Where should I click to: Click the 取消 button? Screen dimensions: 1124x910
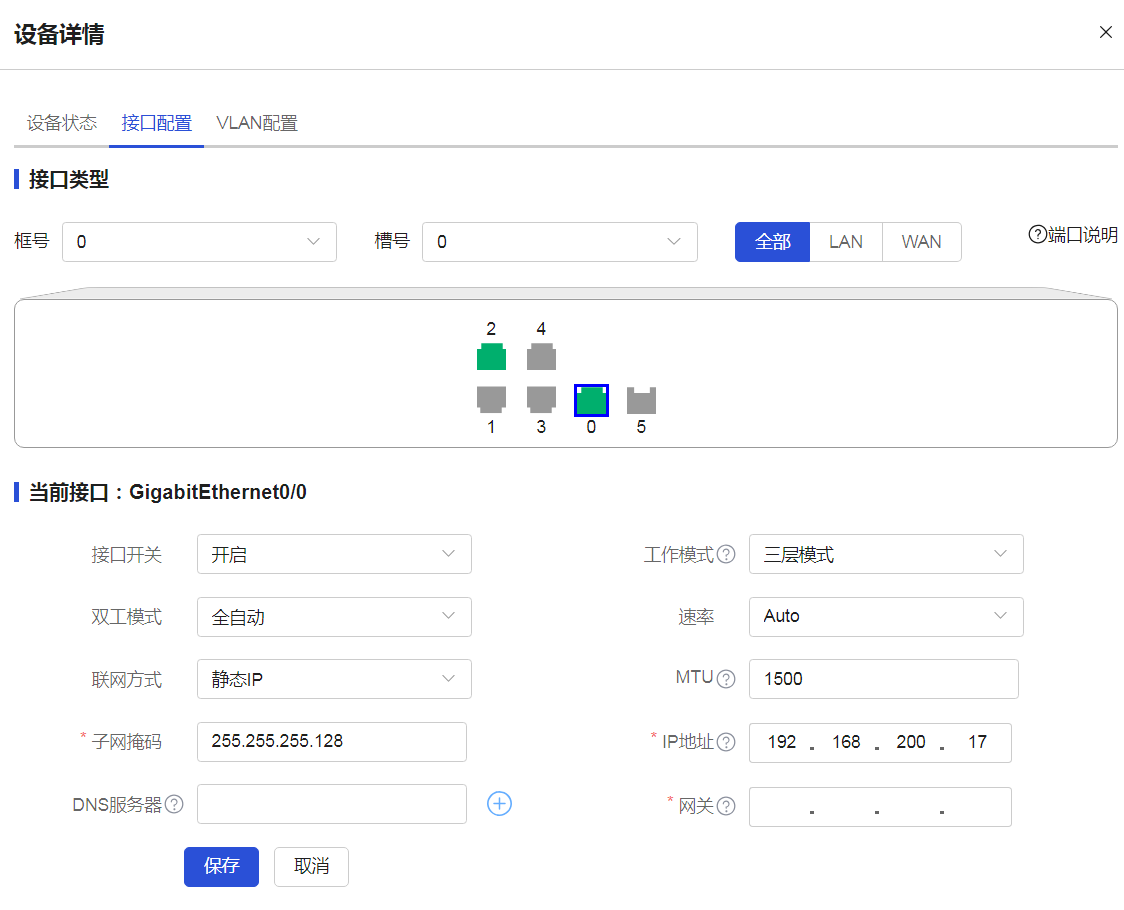(311, 866)
